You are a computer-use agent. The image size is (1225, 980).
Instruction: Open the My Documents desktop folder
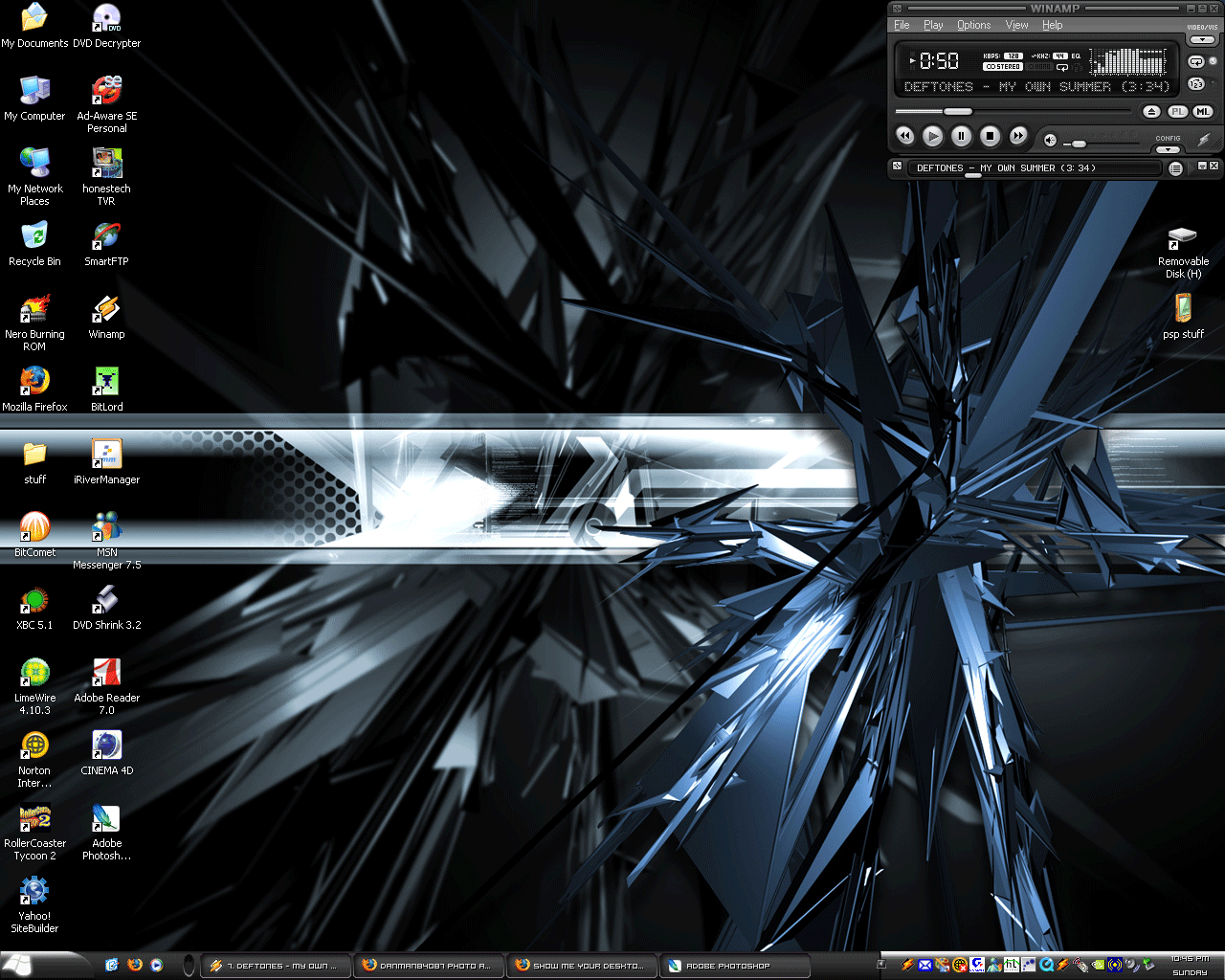pyautogui.click(x=34, y=26)
